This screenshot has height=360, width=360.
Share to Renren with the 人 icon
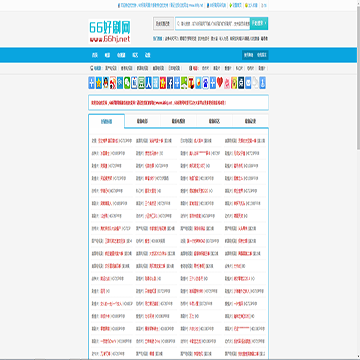click(148, 83)
